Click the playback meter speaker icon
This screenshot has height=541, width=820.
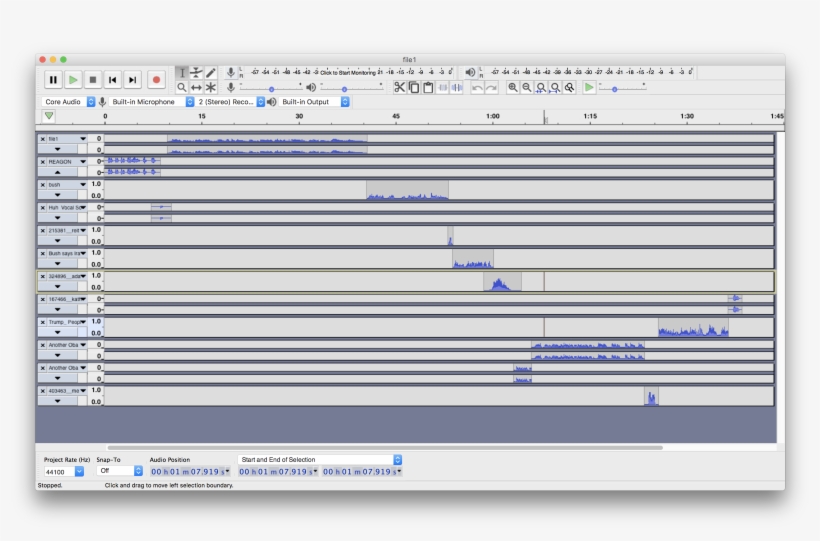point(470,72)
